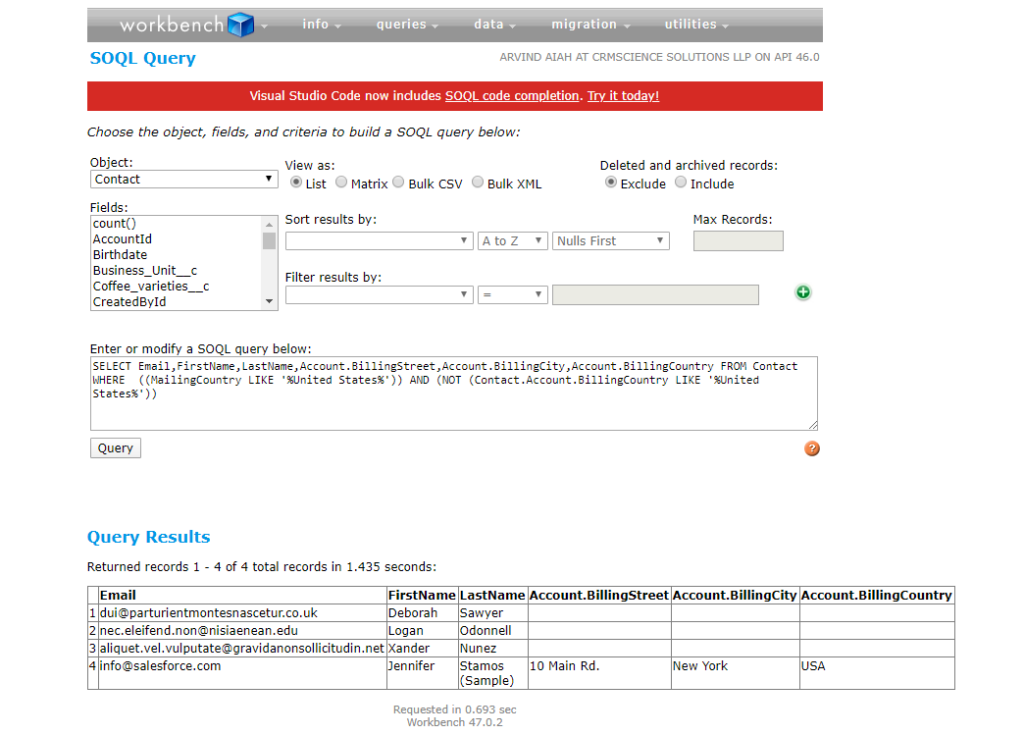Select the Matrix view radio button
Viewport: 1024px width, 735px height.
tap(342, 183)
